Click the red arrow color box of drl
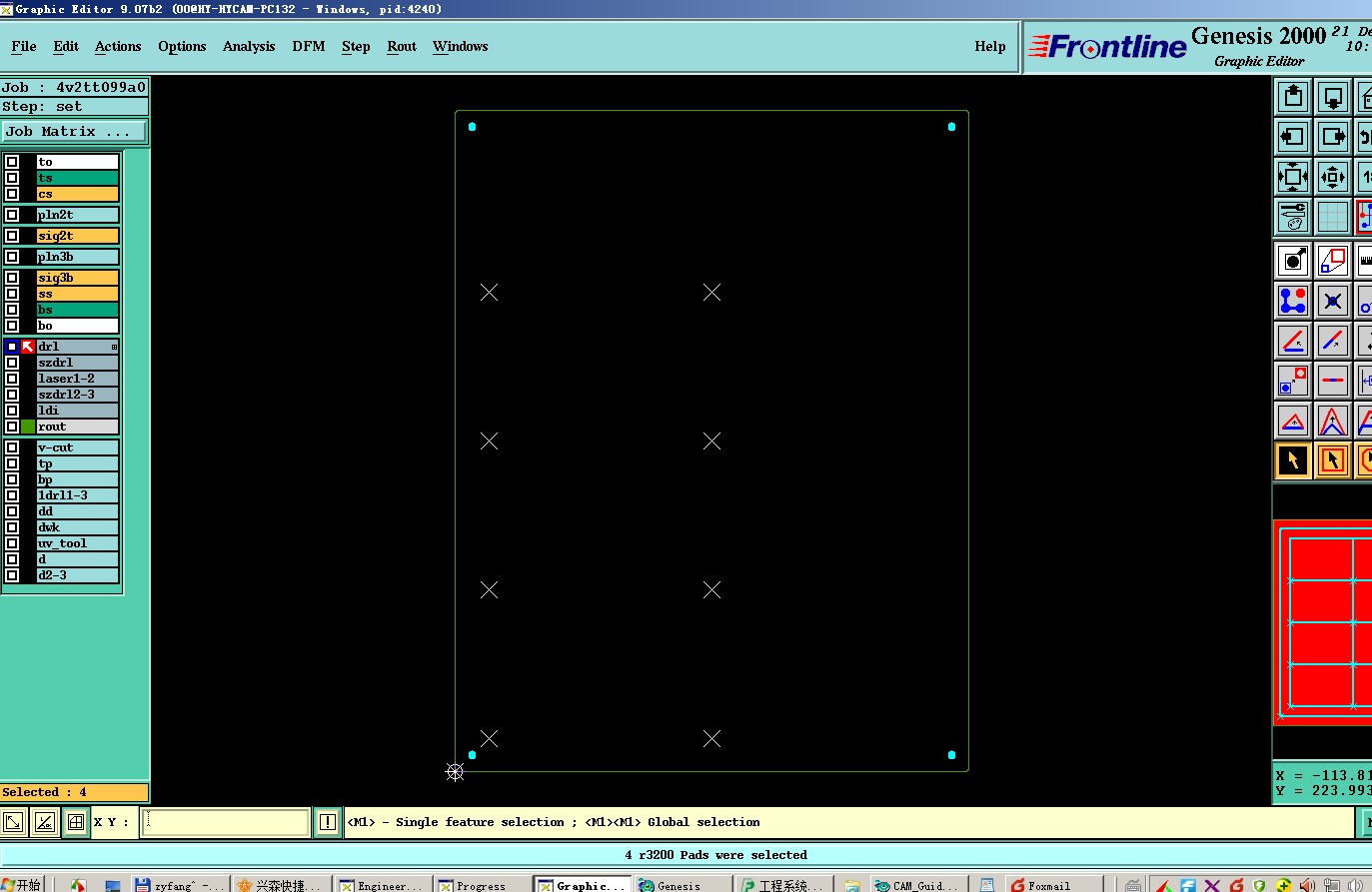This screenshot has height=892, width=1372. tap(28, 347)
